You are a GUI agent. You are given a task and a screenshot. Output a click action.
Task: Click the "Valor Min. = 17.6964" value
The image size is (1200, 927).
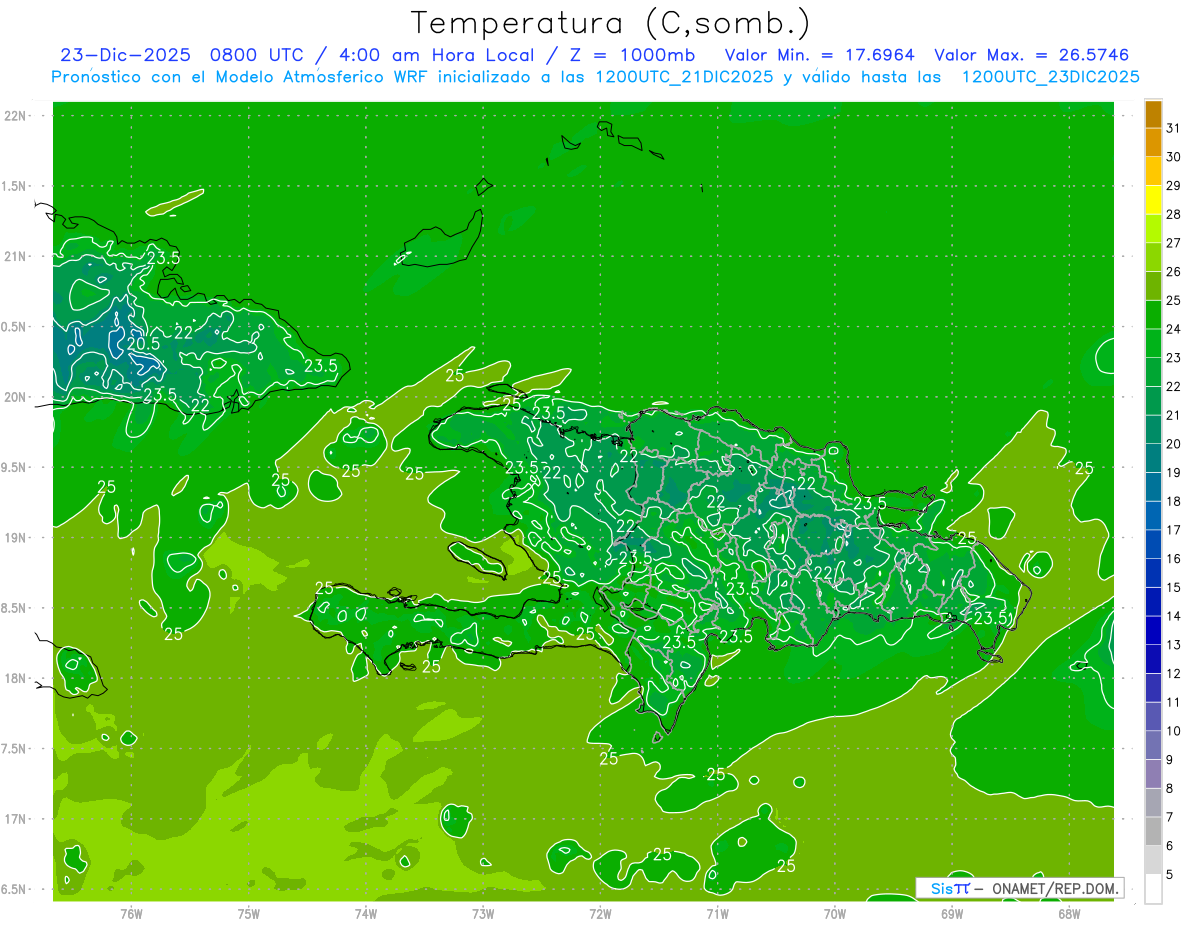tap(819, 55)
